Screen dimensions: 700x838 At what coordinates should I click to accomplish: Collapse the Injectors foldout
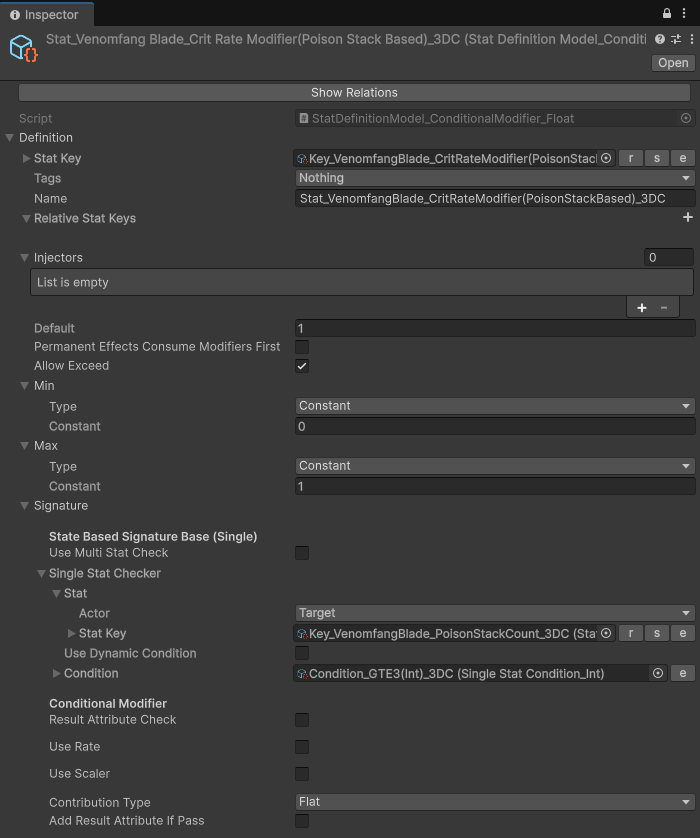pos(25,258)
